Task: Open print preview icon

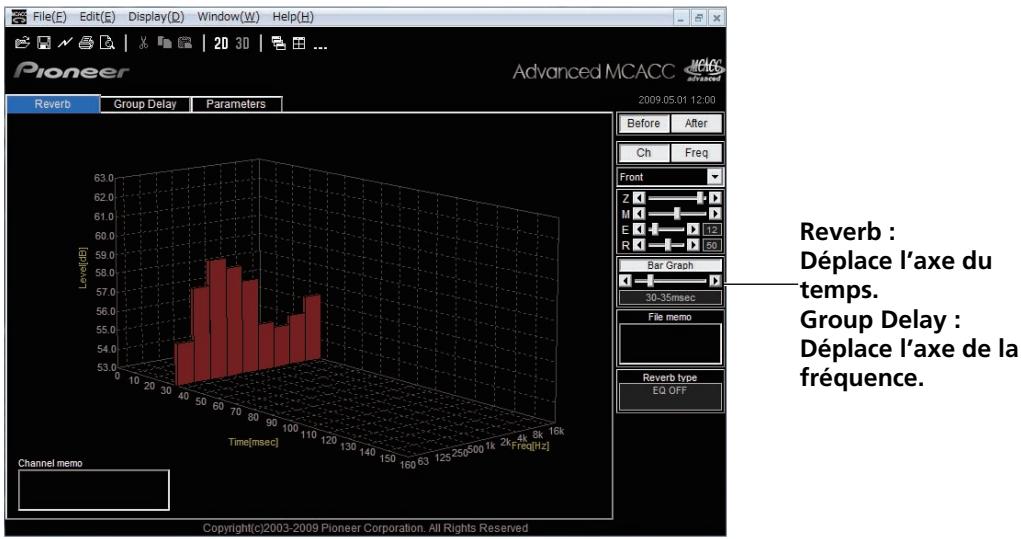Action: click(x=107, y=43)
